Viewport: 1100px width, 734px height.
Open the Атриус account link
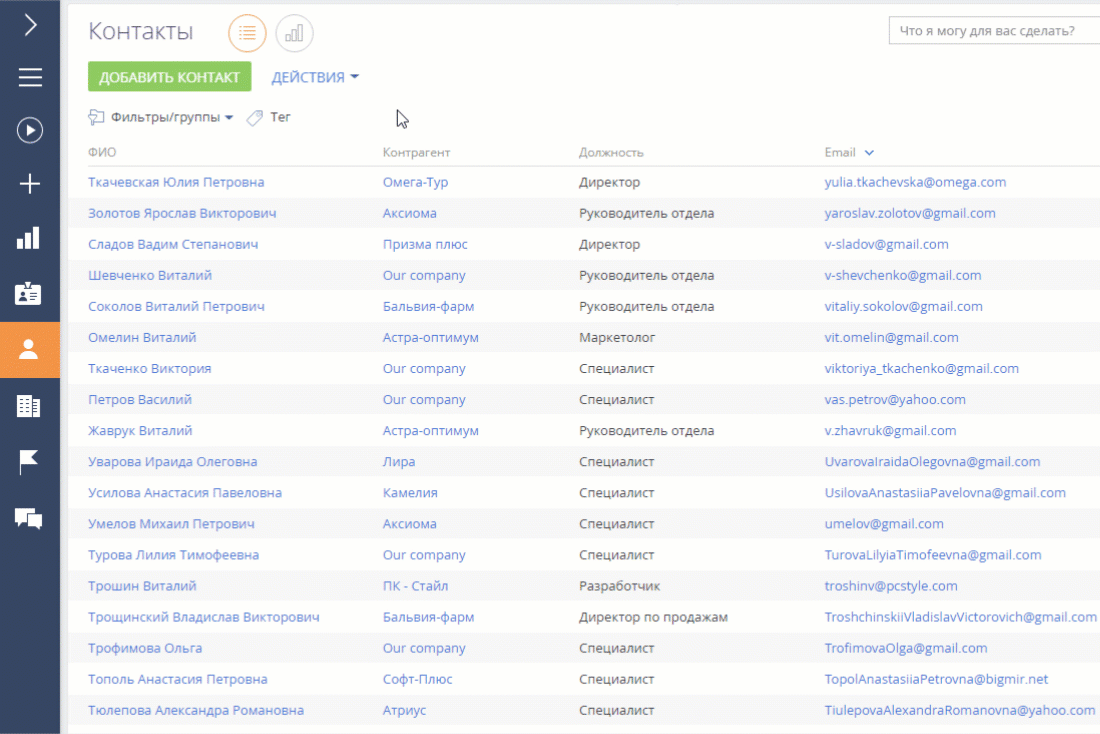tap(404, 710)
